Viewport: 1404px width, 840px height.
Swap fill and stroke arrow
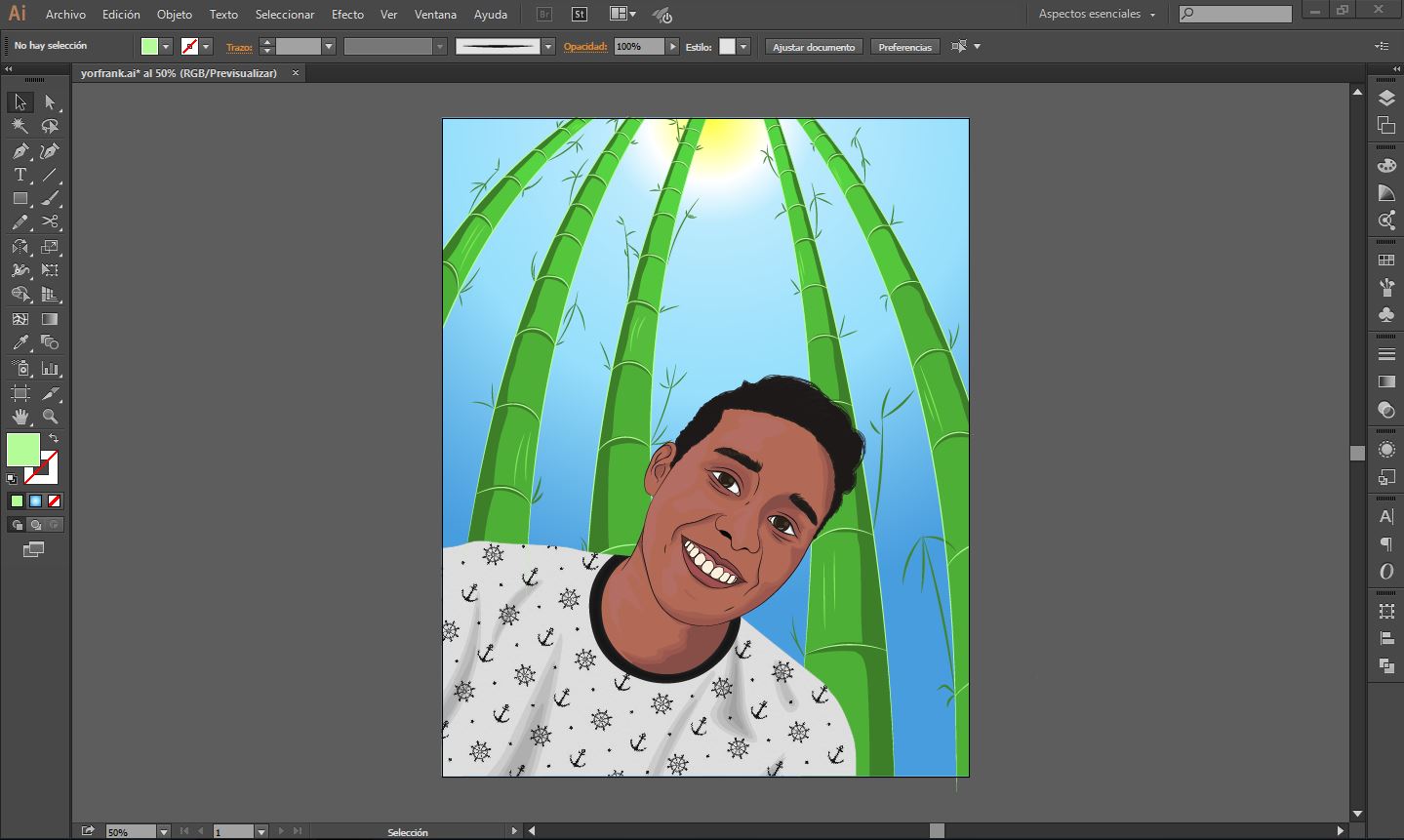(x=54, y=439)
